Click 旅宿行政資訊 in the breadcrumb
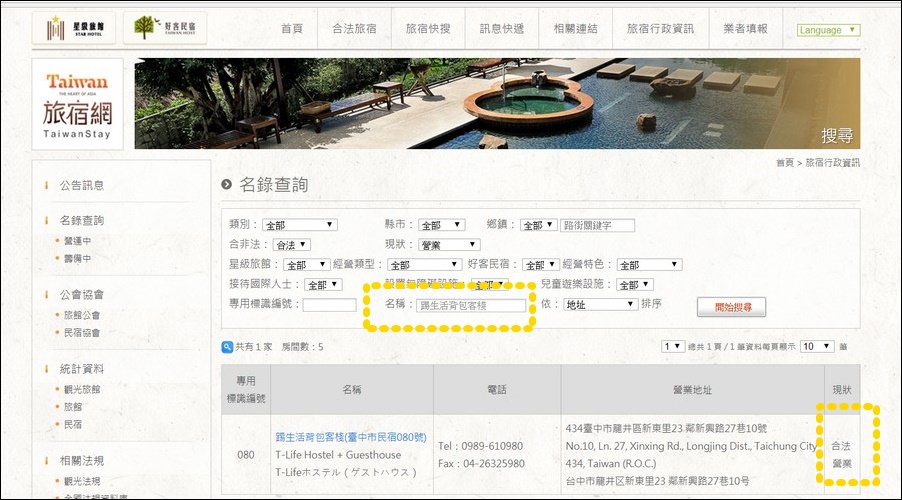 (x=832, y=163)
